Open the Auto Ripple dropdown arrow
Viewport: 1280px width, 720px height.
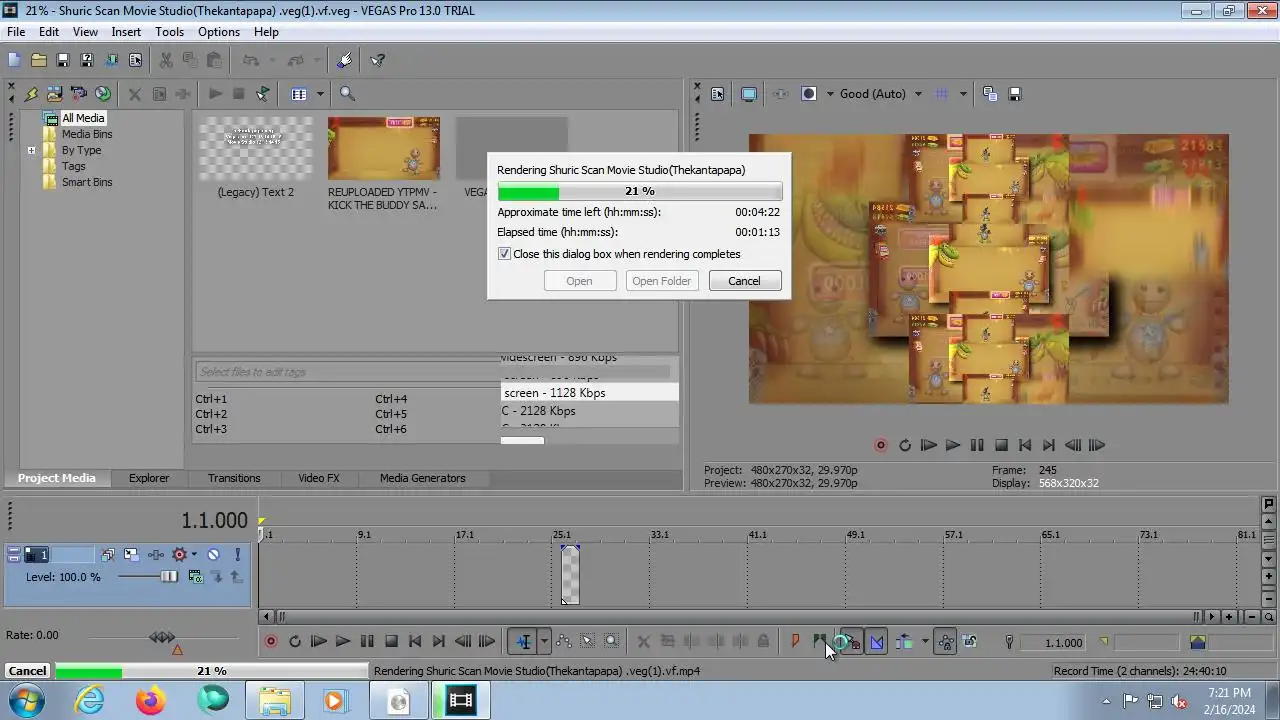[x=925, y=642]
